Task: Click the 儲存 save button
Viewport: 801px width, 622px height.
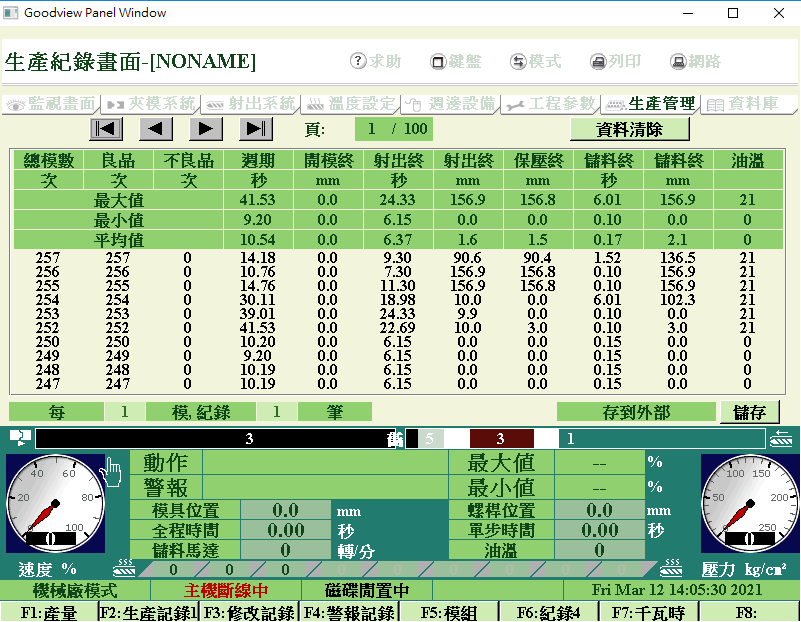Action: point(749,412)
